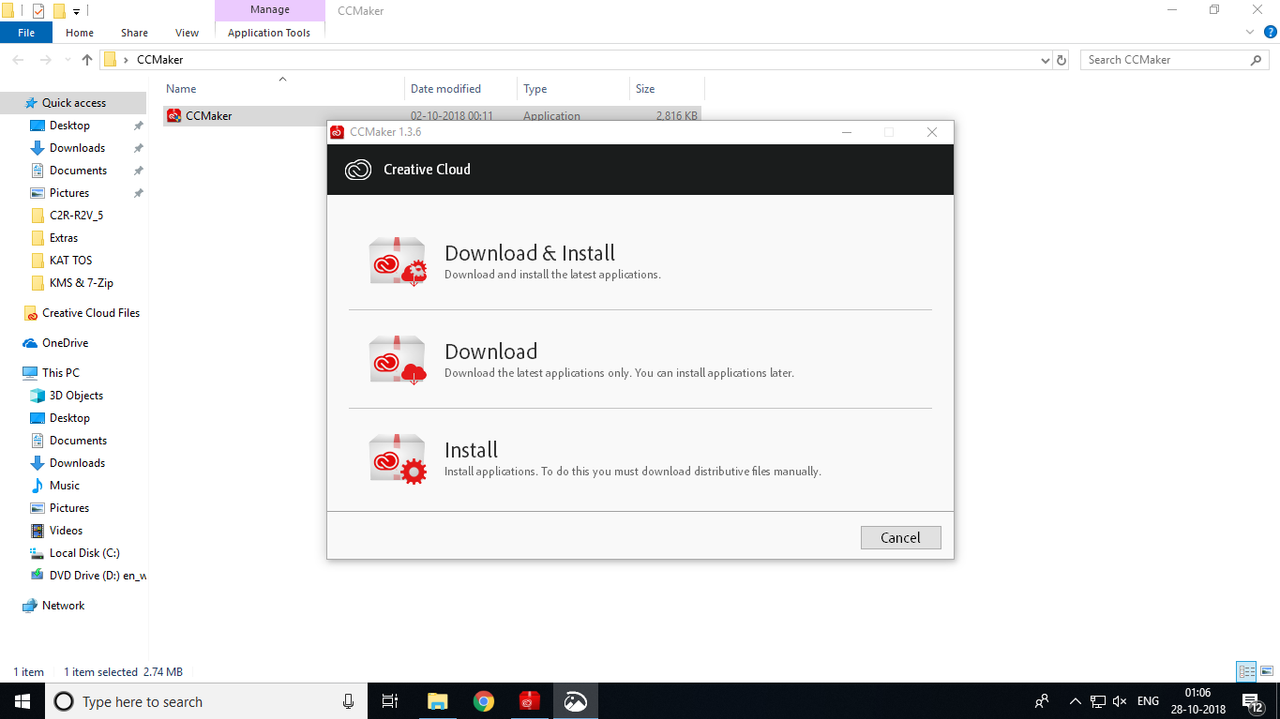Open the Windows Start menu
The width and height of the screenshot is (1280, 719).
(x=22, y=701)
